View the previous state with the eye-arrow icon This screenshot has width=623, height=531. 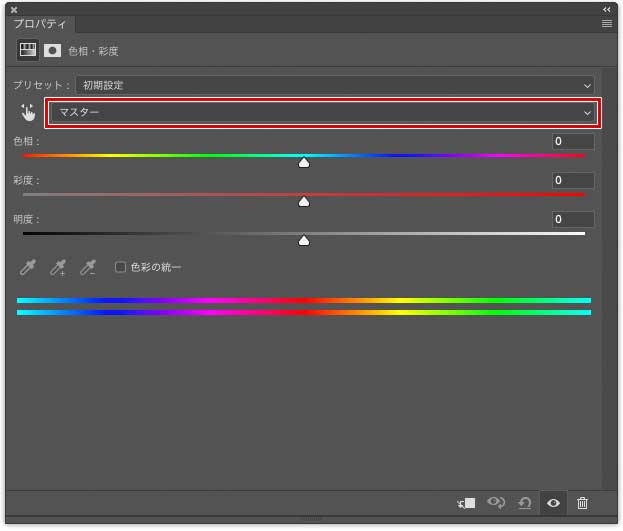point(496,503)
